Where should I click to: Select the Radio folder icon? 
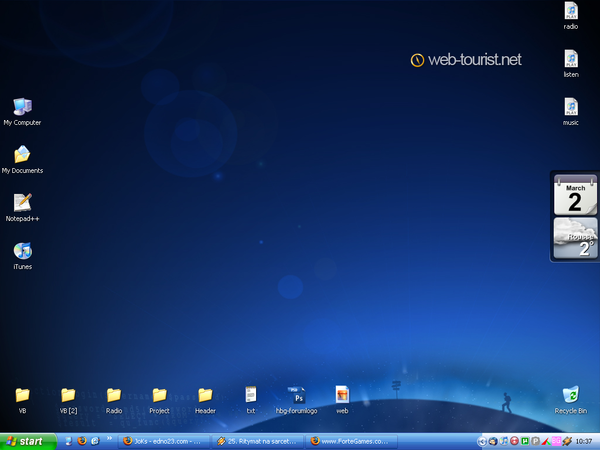point(114,400)
